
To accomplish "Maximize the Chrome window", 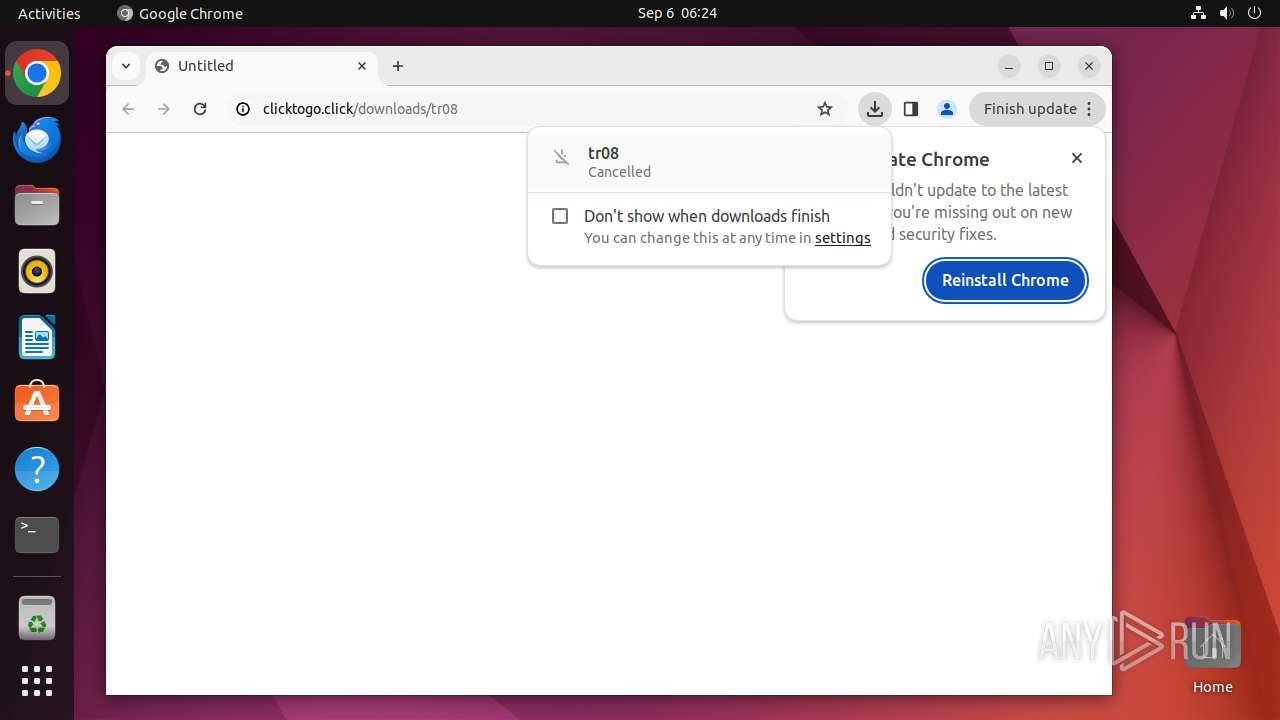I will coord(1049,66).
